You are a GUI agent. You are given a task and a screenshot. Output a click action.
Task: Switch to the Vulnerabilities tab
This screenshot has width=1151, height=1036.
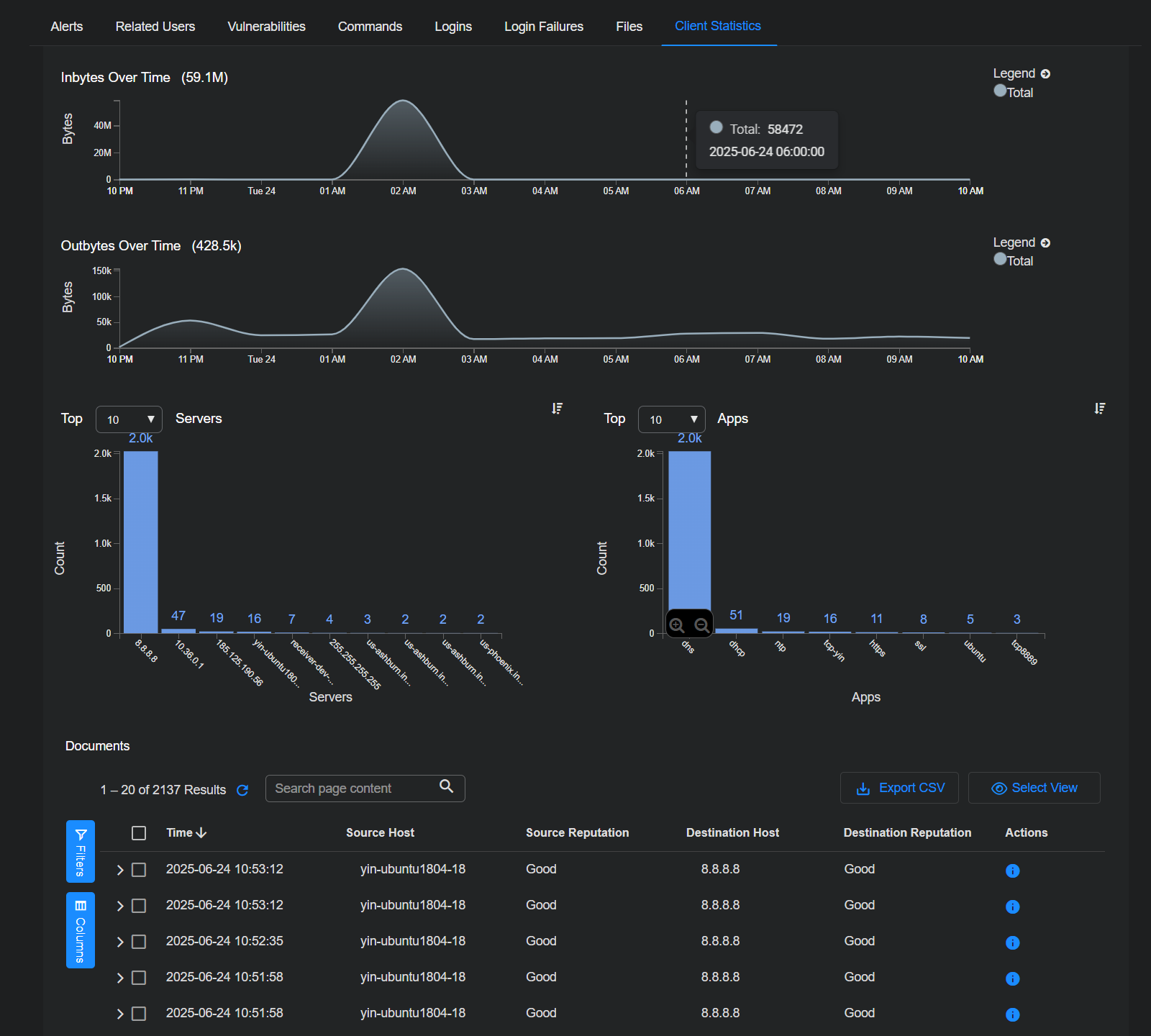click(266, 27)
